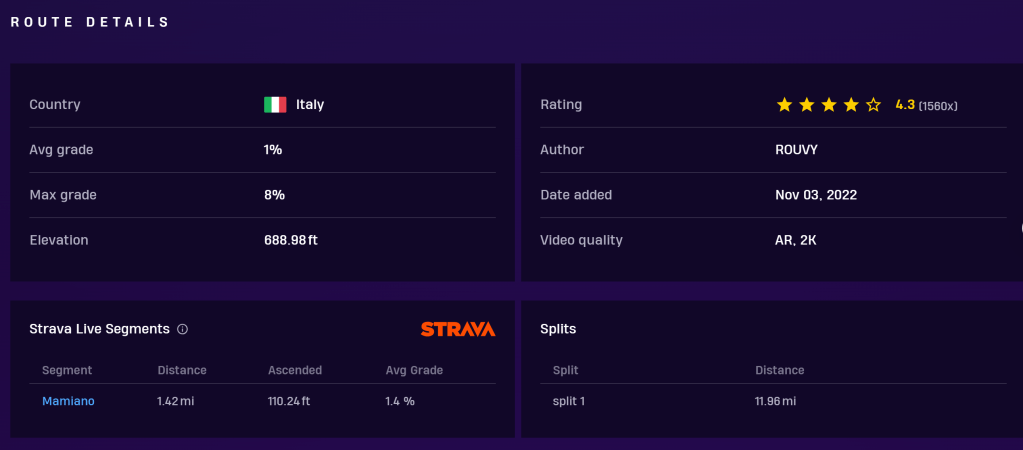The image size is (1023, 450).
Task: Click the Route Details heading
Action: coord(90,22)
